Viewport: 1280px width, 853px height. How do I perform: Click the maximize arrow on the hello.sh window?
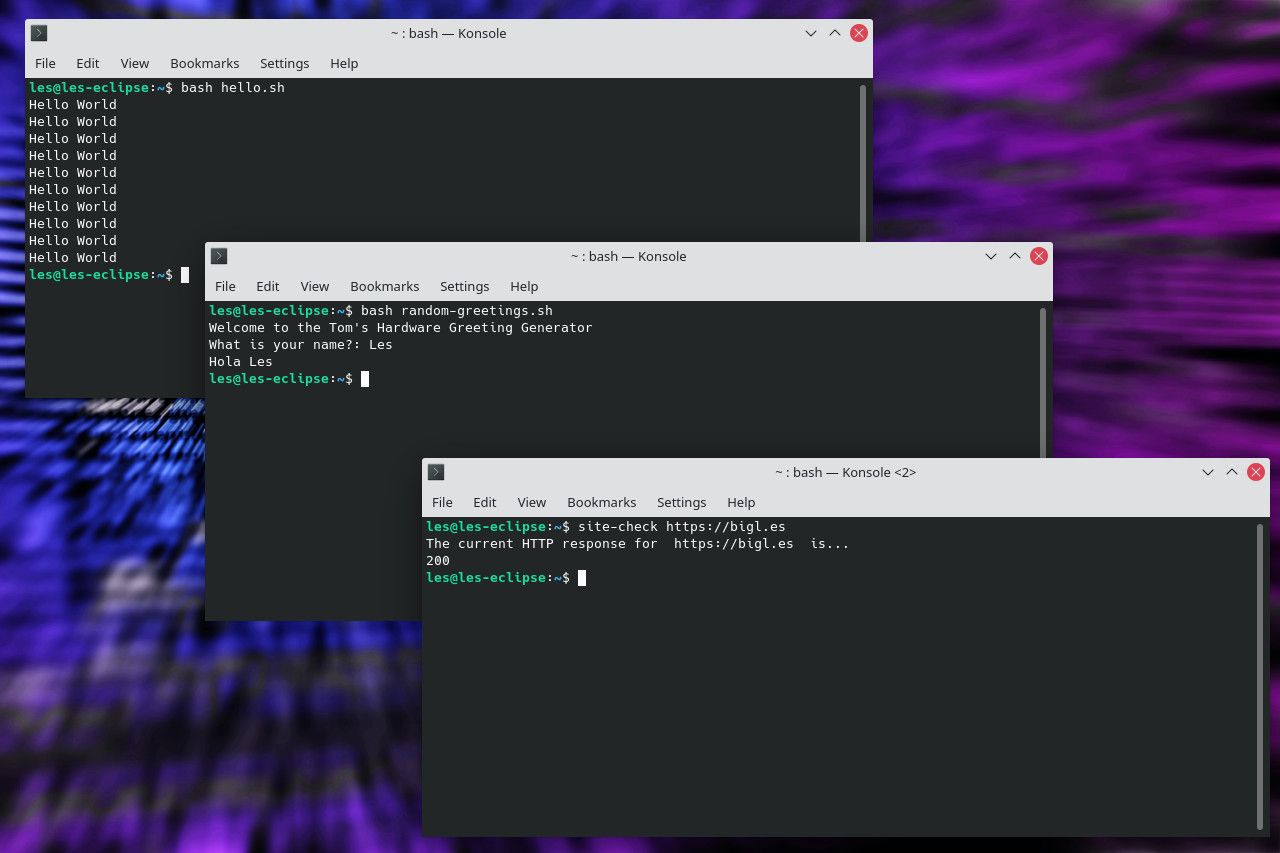(834, 33)
